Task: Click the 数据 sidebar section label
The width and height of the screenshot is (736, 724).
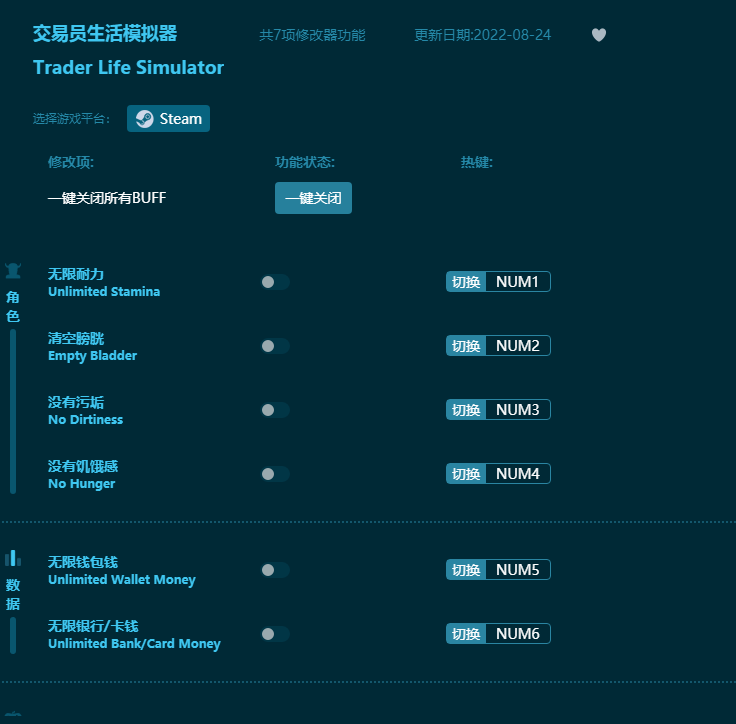Action: (x=13, y=594)
